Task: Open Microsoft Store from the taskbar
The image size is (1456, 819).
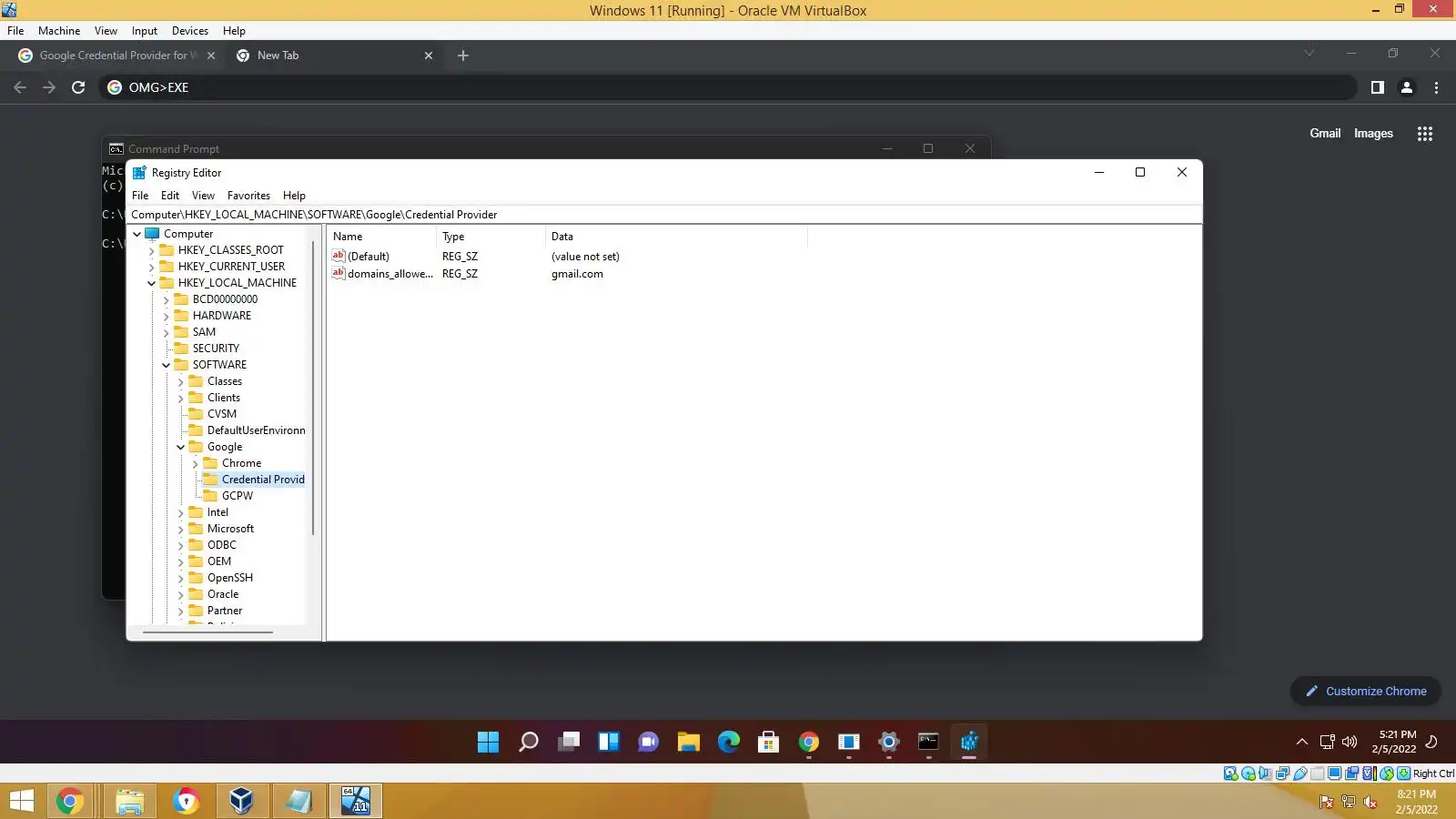Action: pyautogui.click(x=769, y=742)
